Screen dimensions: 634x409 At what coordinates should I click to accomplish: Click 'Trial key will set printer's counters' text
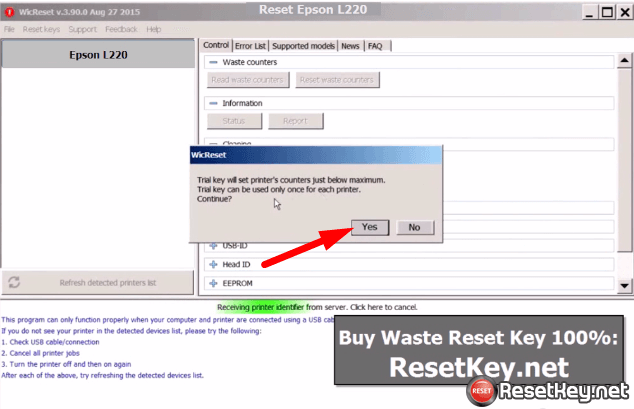(x=291, y=180)
